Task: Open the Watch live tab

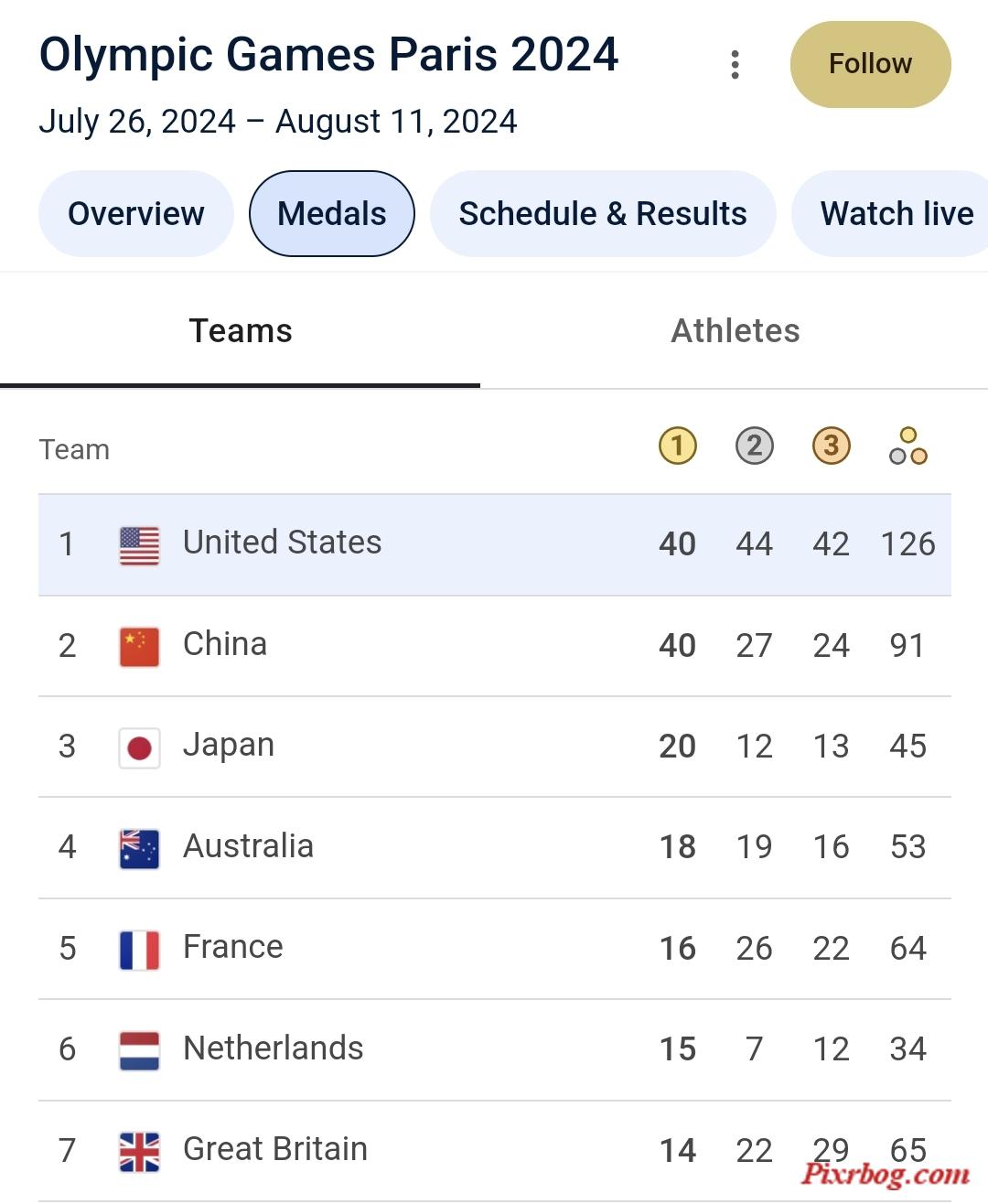Action: click(x=890, y=213)
